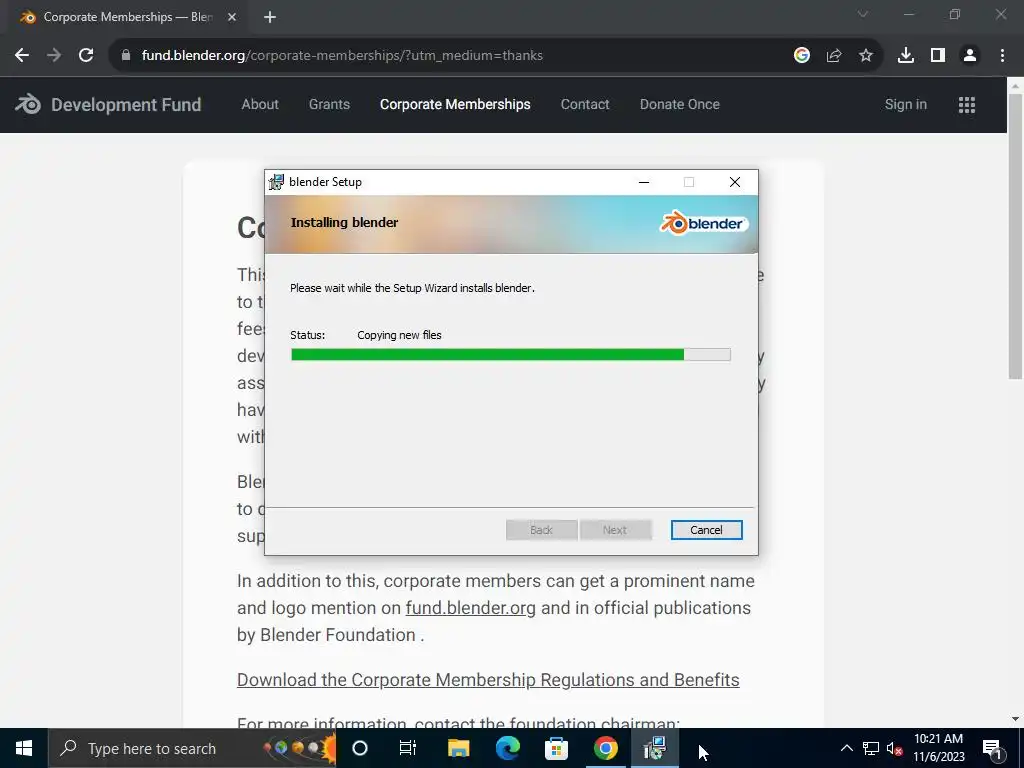Screen dimensions: 1024x768
Task: Click the installer icon in the title bar
Action: (276, 182)
